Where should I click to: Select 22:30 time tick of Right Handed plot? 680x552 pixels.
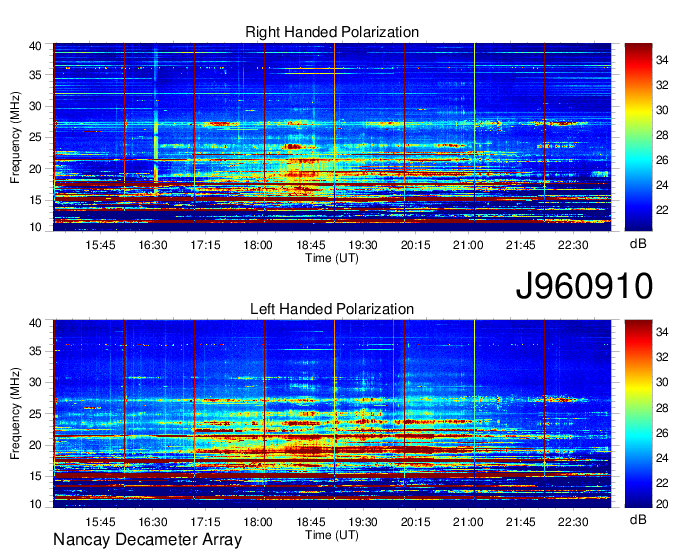[x=573, y=245]
